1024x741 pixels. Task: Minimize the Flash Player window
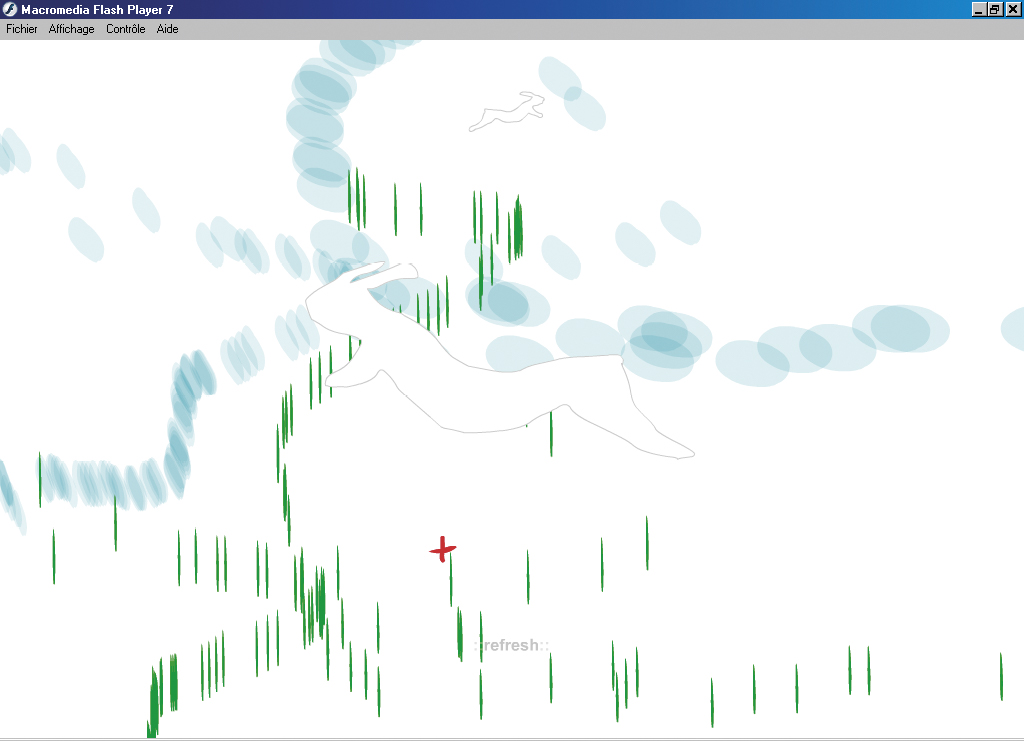pos(978,9)
